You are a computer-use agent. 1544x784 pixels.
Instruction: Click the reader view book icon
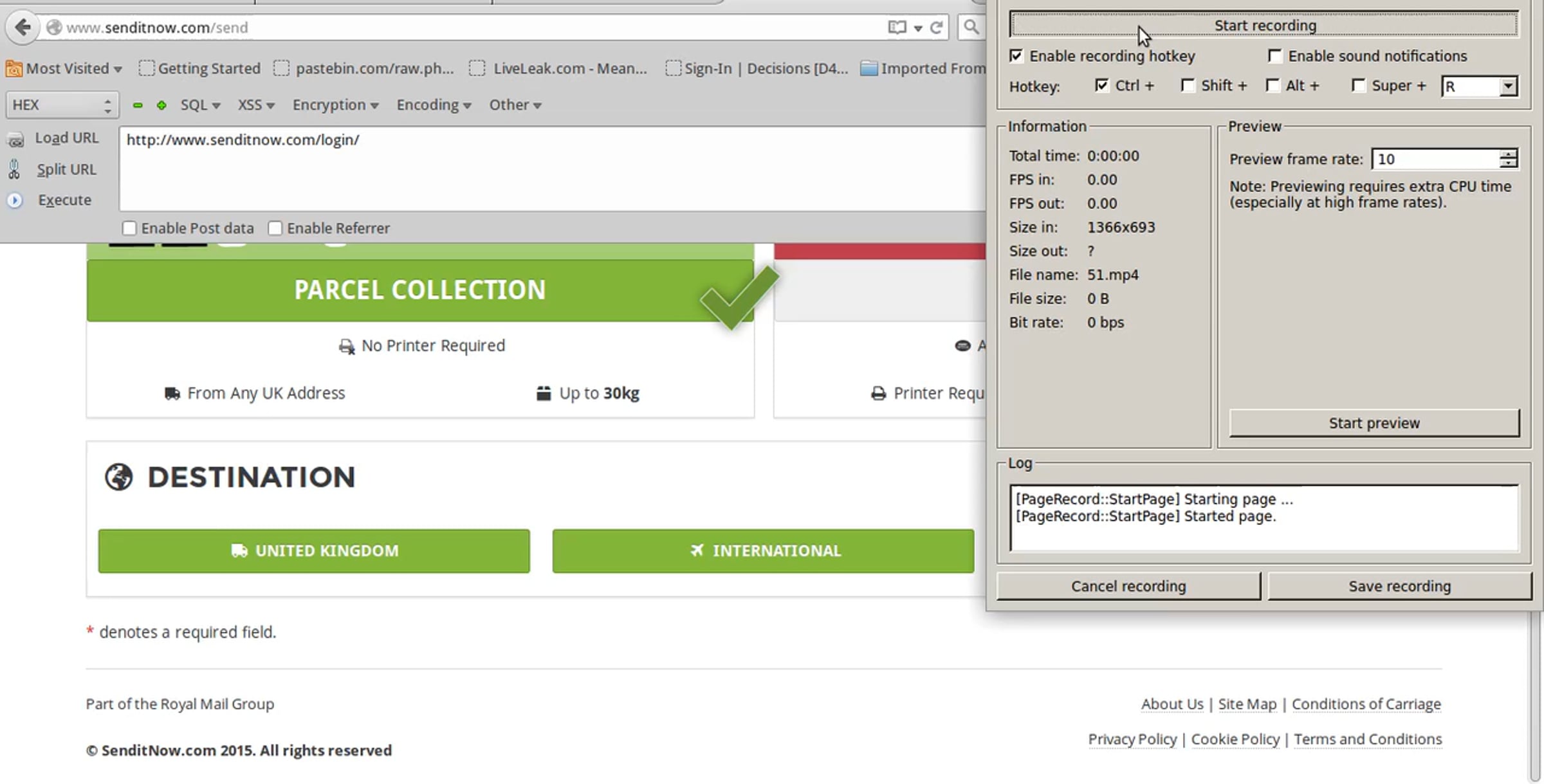pyautogui.click(x=896, y=27)
